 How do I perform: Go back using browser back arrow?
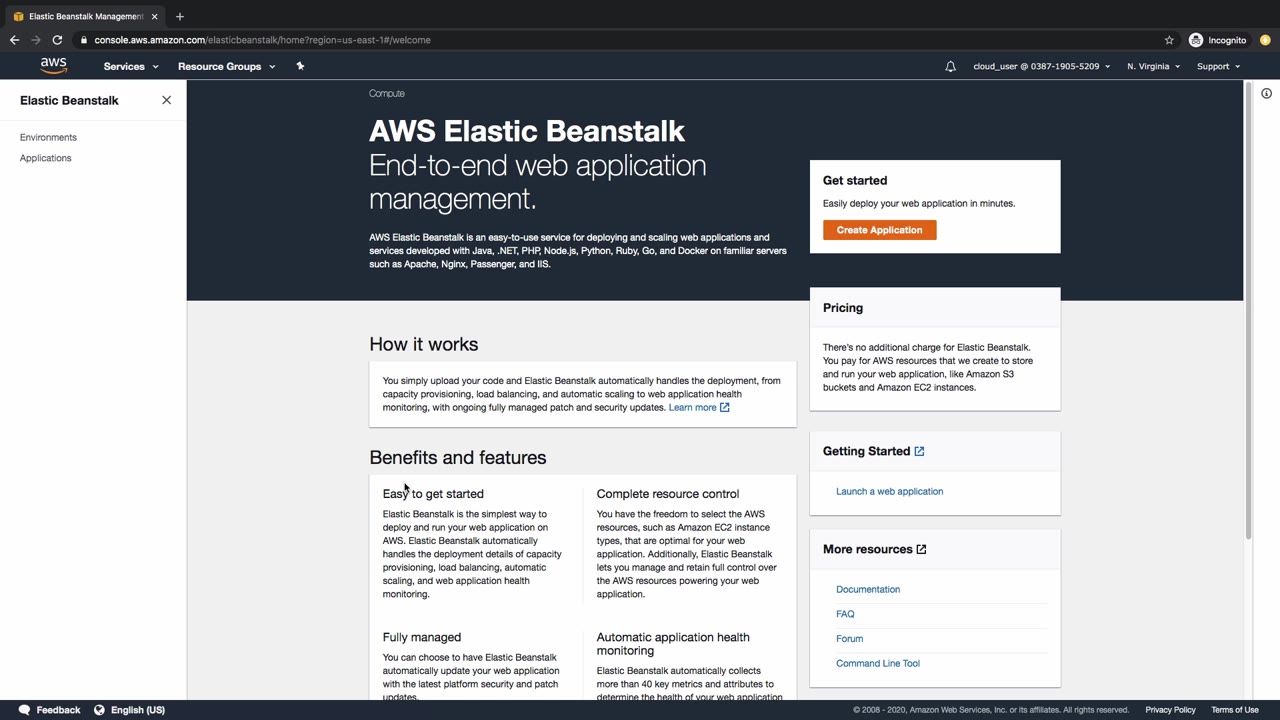coord(14,40)
